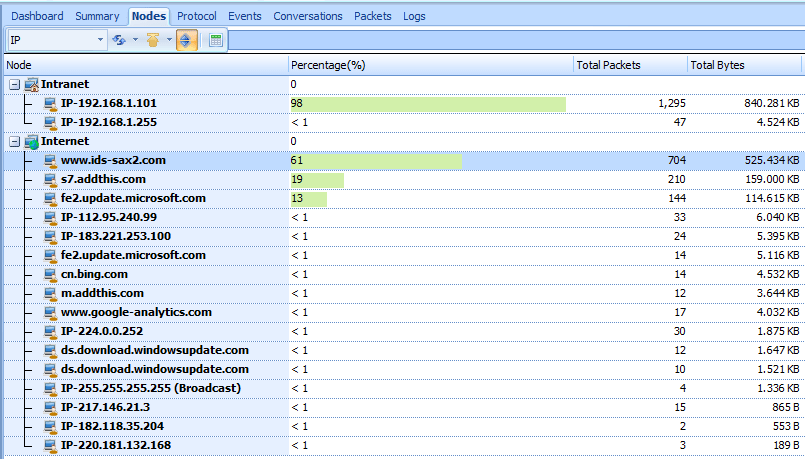Select node IP-220.181.132.168
The width and height of the screenshot is (805, 459).
pos(116,445)
